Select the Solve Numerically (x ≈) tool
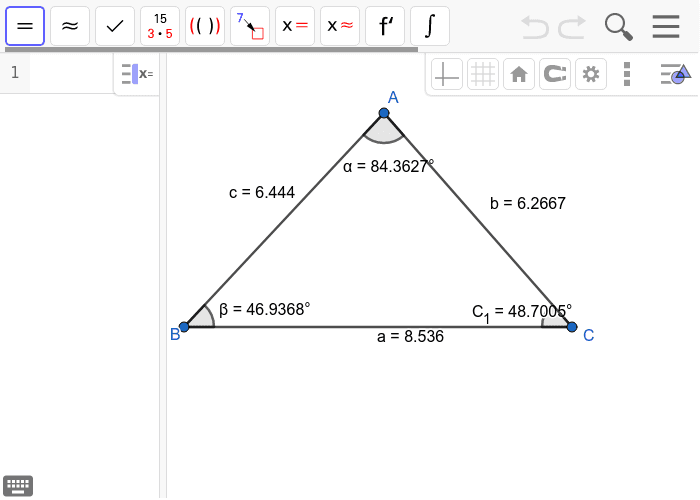Viewport: 700px width, 500px height. pyautogui.click(x=340, y=26)
